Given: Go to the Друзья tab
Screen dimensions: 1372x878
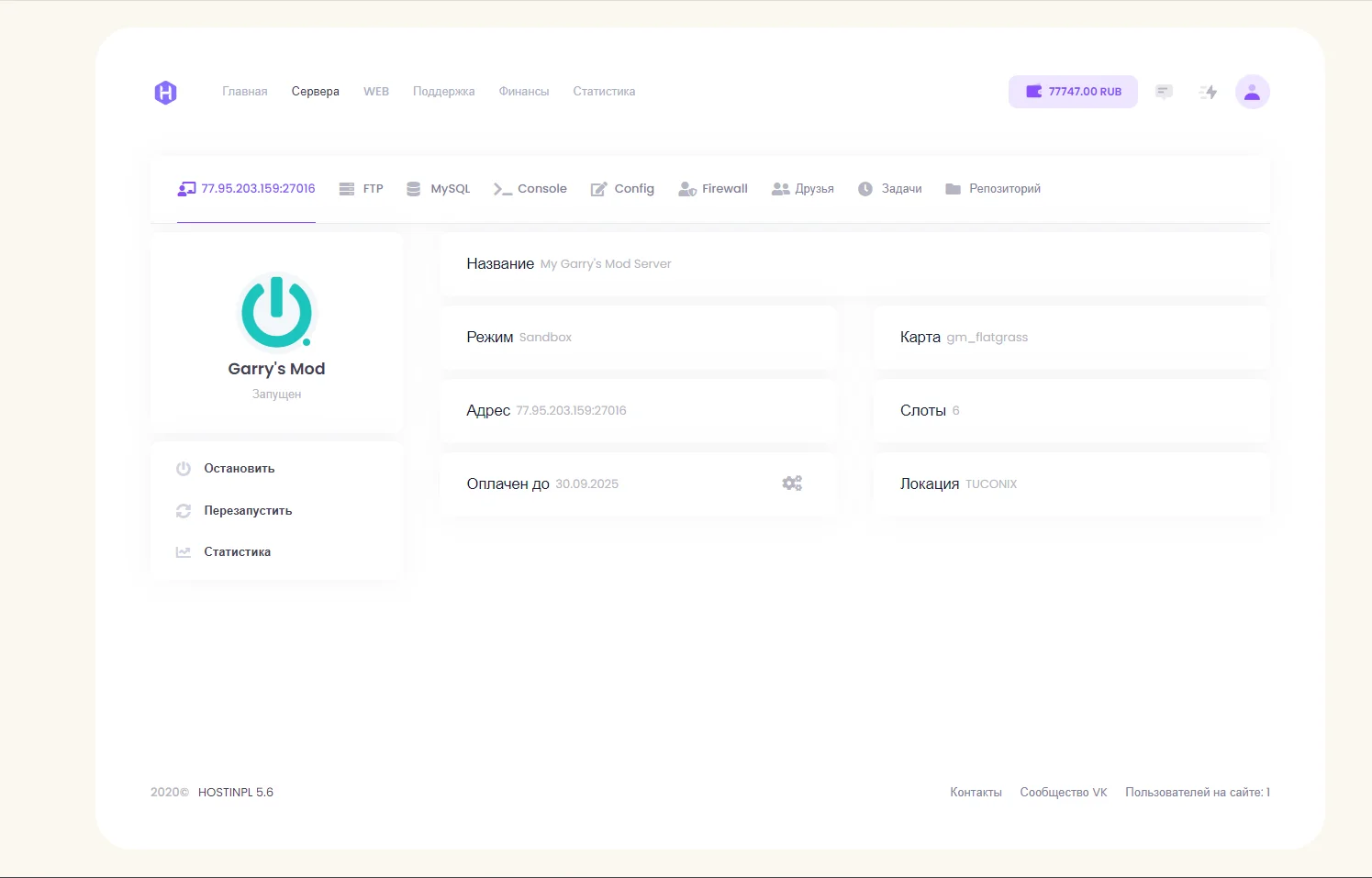Looking at the screenshot, I should coord(803,189).
